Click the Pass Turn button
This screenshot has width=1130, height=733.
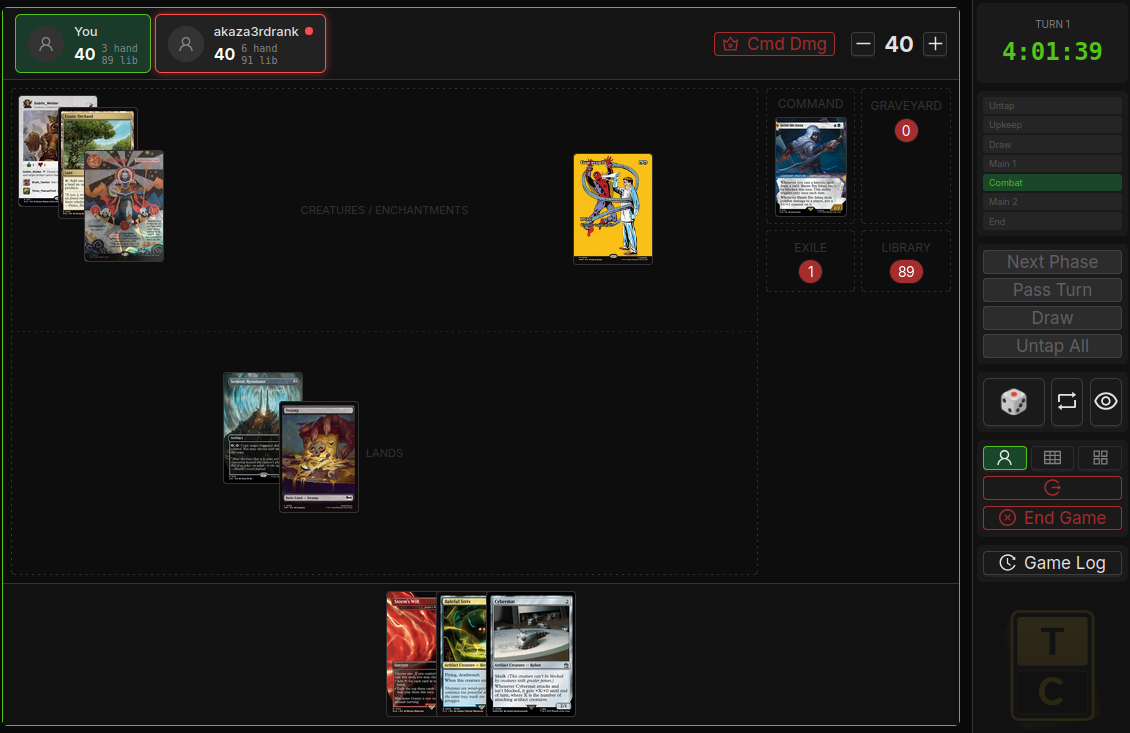(1052, 290)
